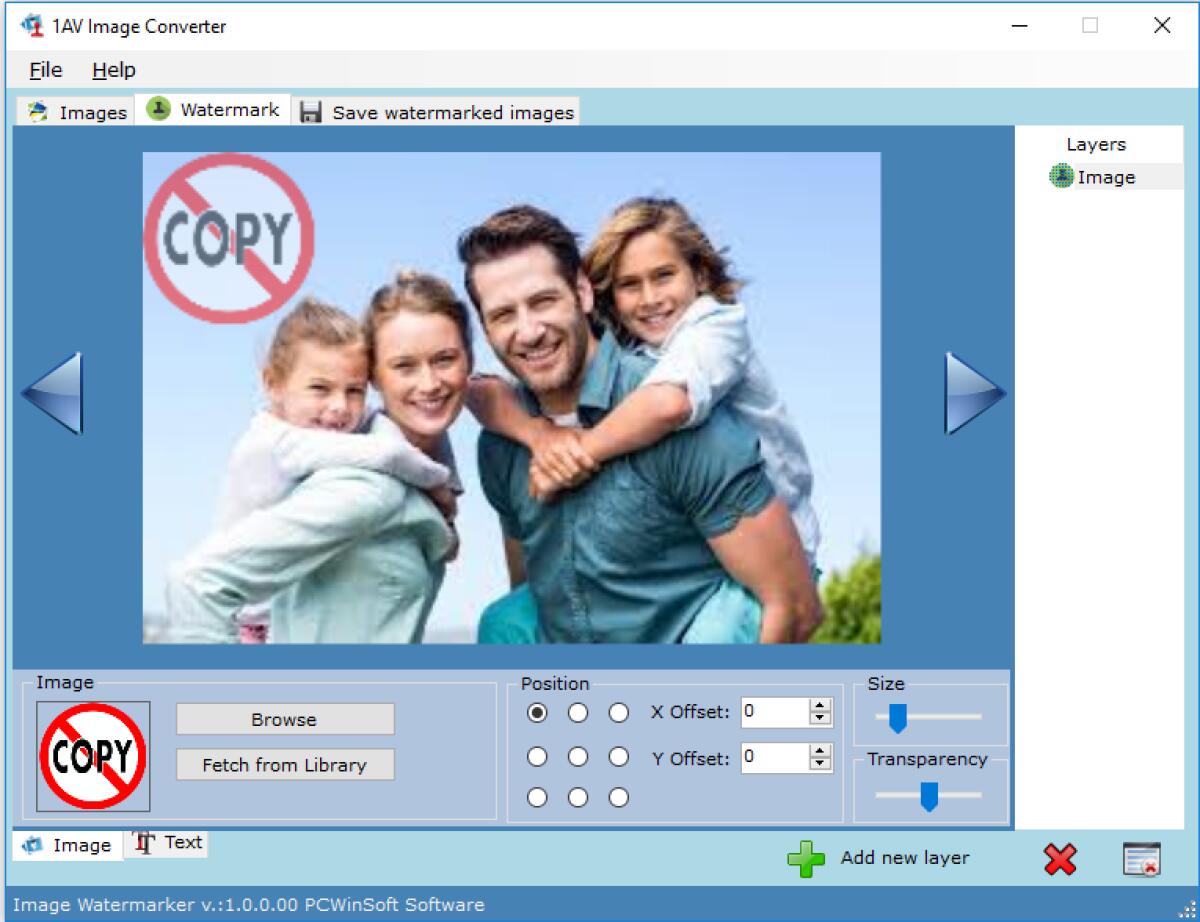Open the File menu
1200x922 pixels.
coord(46,70)
